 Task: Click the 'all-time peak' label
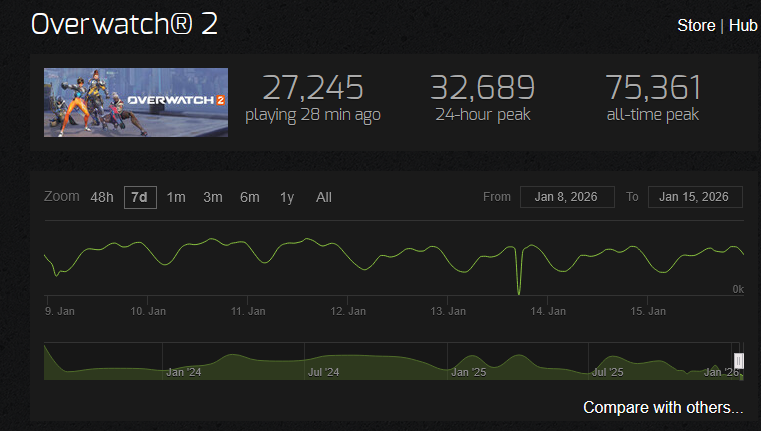point(653,115)
